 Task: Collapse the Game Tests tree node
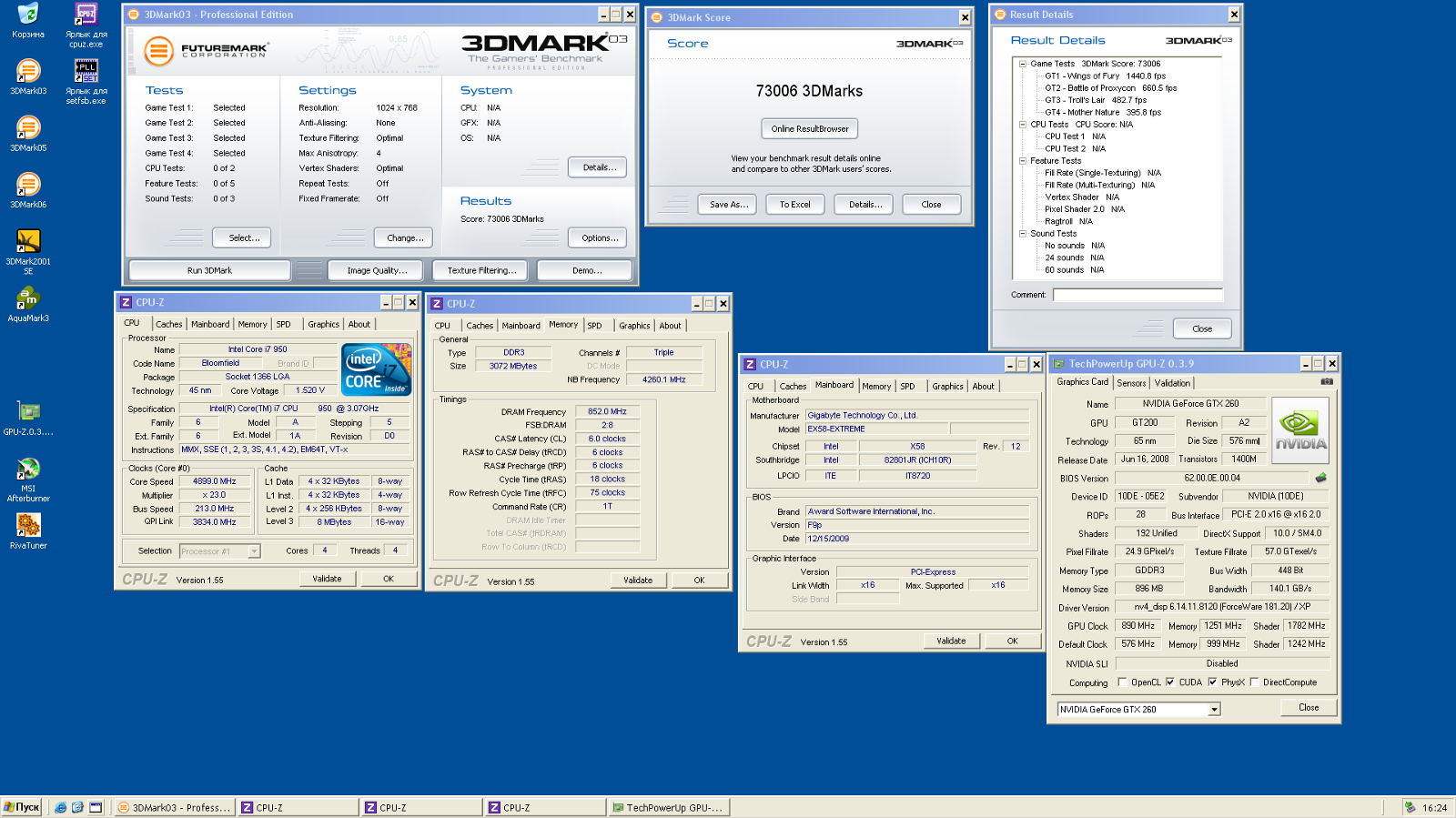[x=1022, y=64]
